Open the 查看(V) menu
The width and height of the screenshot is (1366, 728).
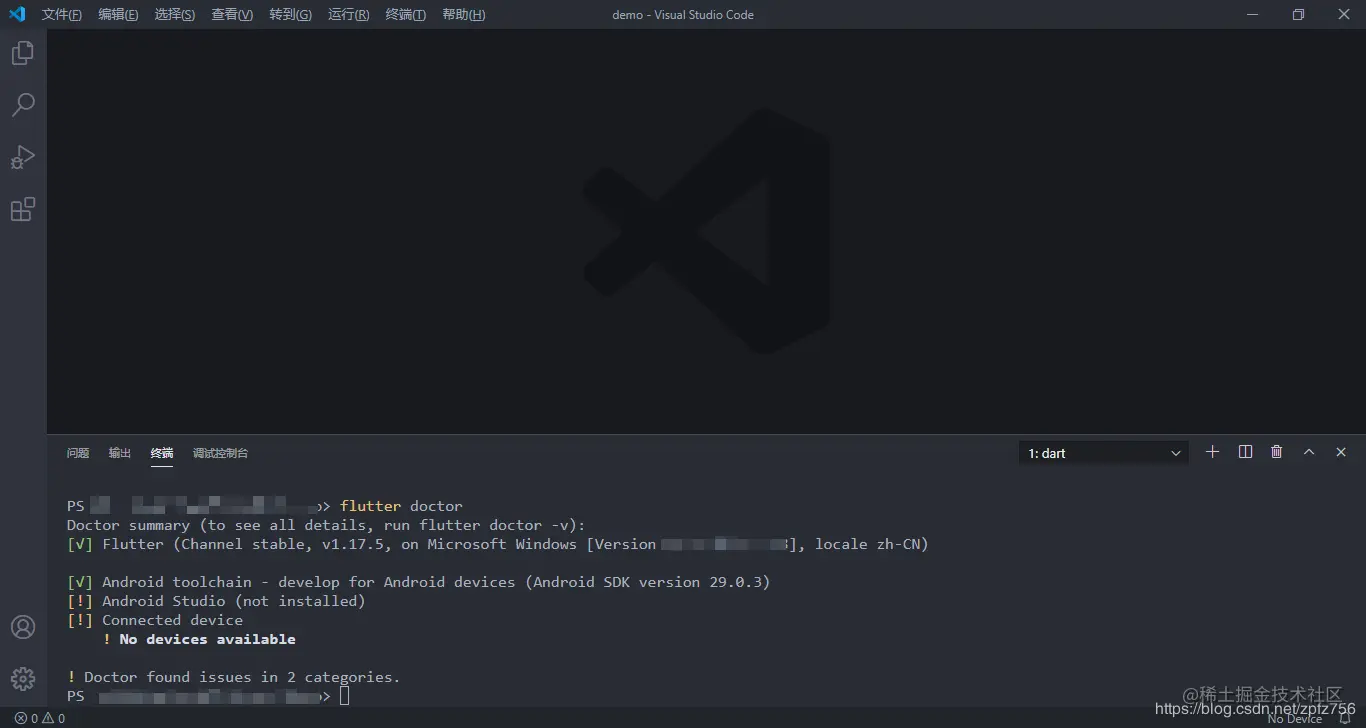[x=232, y=14]
